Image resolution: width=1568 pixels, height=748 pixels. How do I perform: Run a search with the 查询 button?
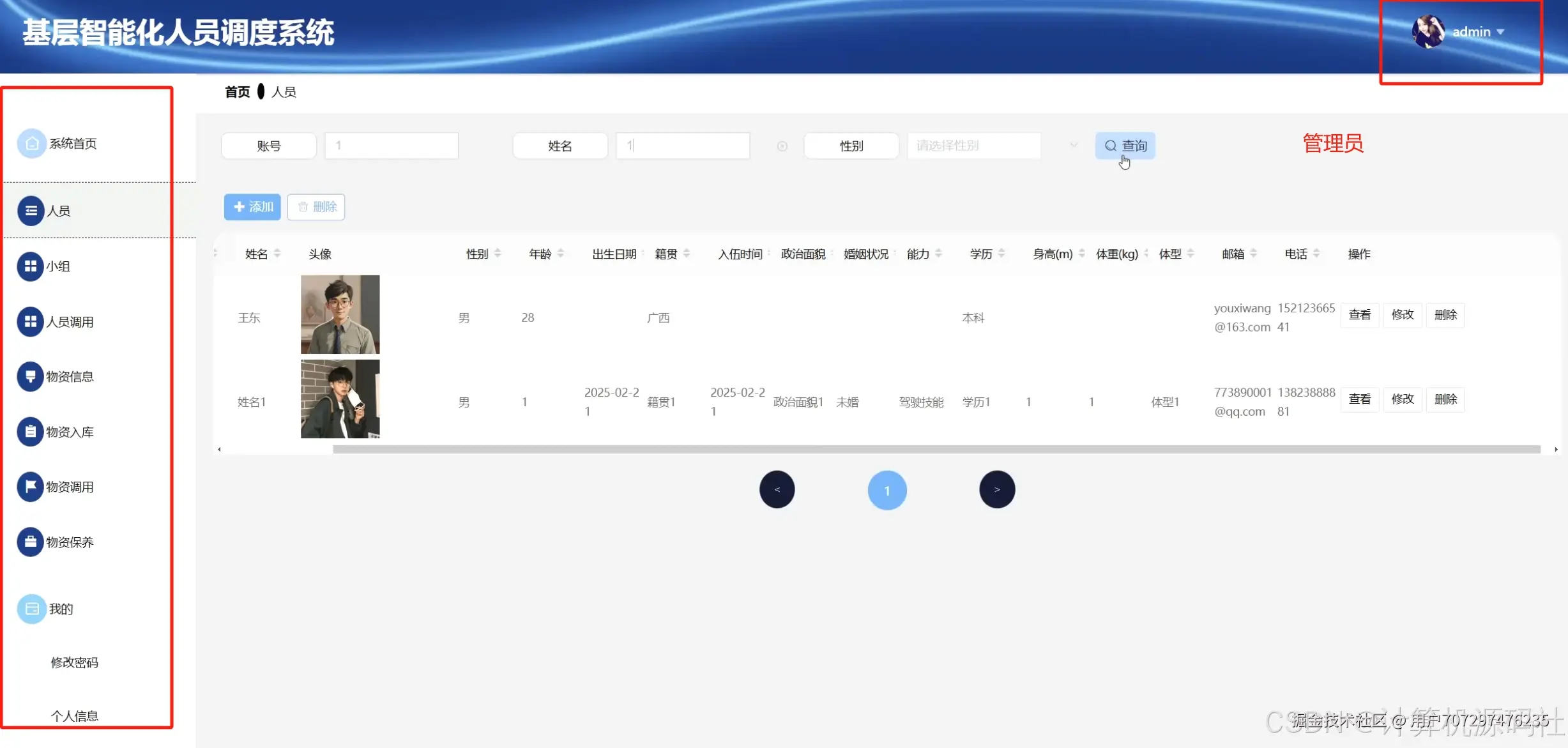[1125, 145]
